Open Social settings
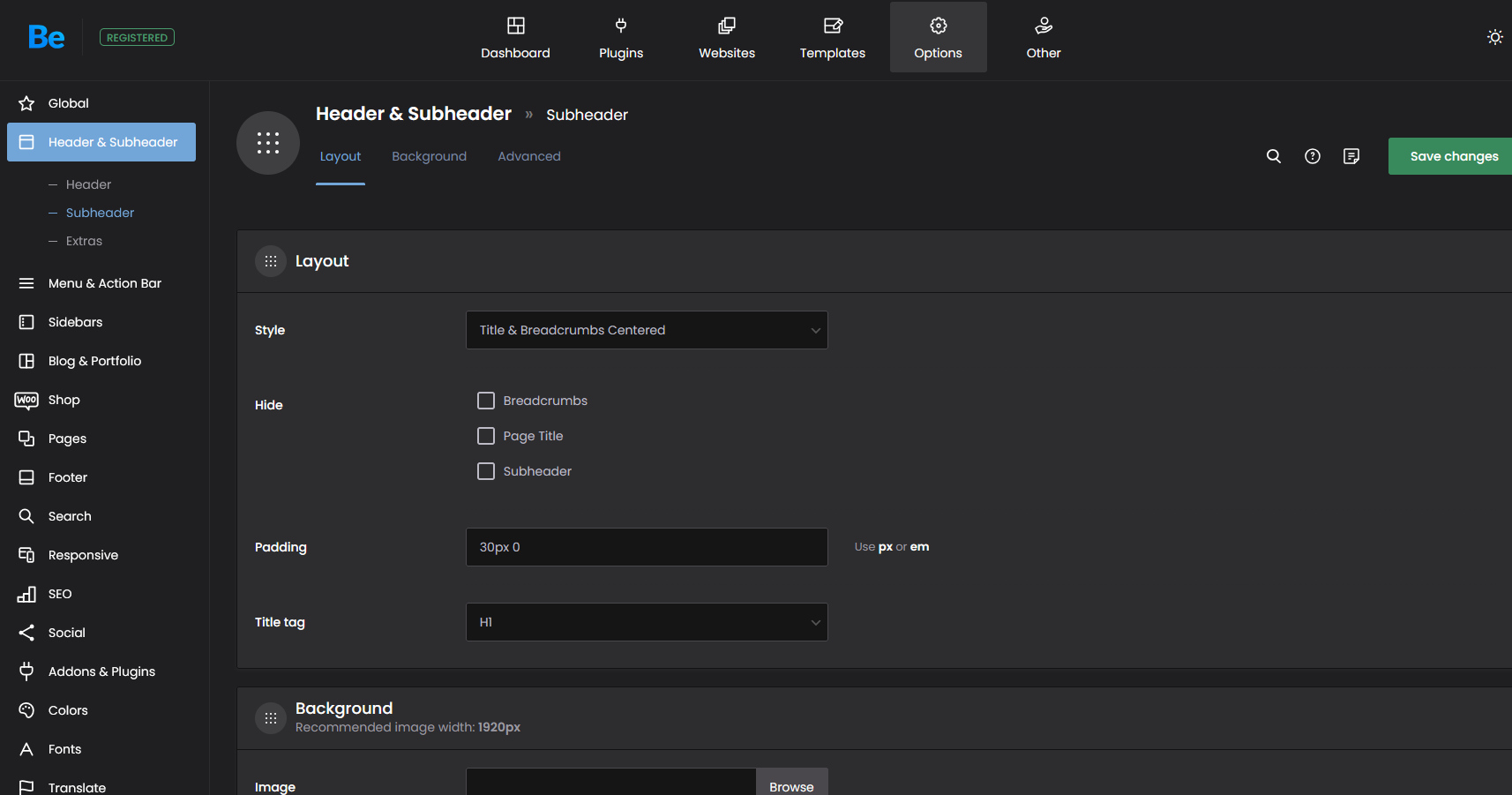The image size is (1512, 795). coord(101,633)
